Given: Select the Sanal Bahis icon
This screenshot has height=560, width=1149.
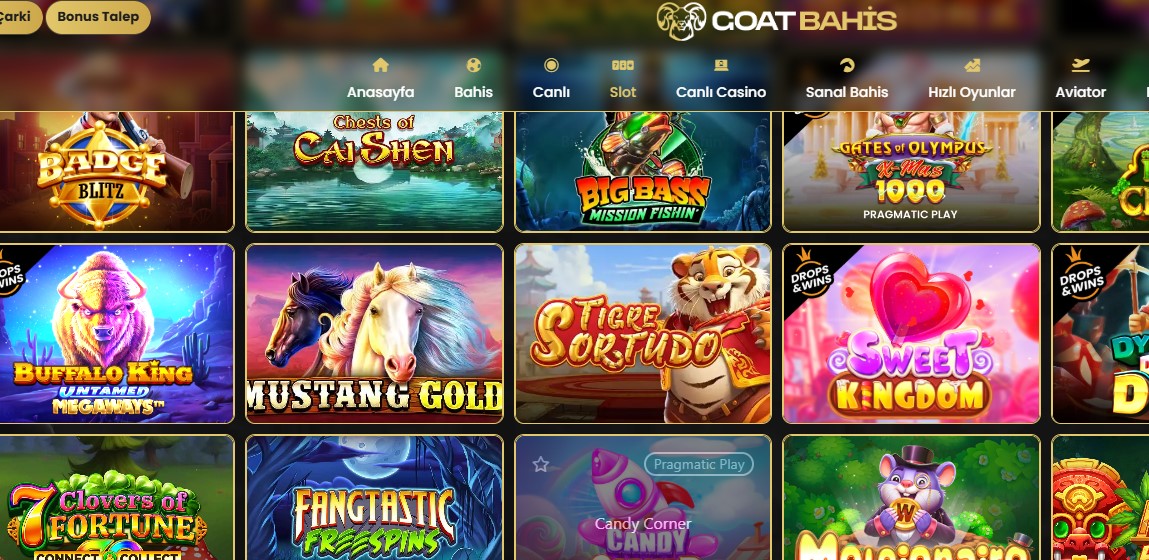Looking at the screenshot, I should [x=847, y=65].
